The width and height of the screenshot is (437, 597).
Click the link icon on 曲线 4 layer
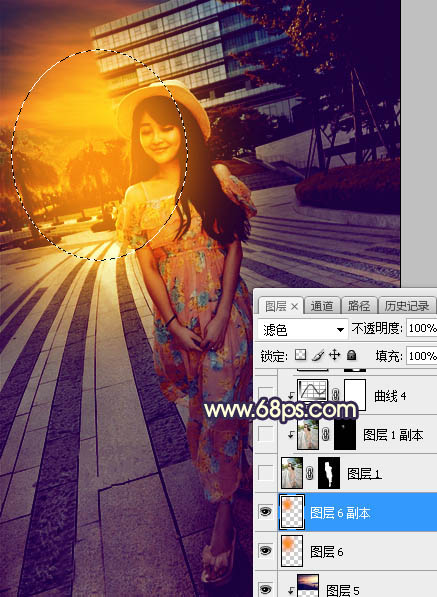pyautogui.click(x=335, y=395)
